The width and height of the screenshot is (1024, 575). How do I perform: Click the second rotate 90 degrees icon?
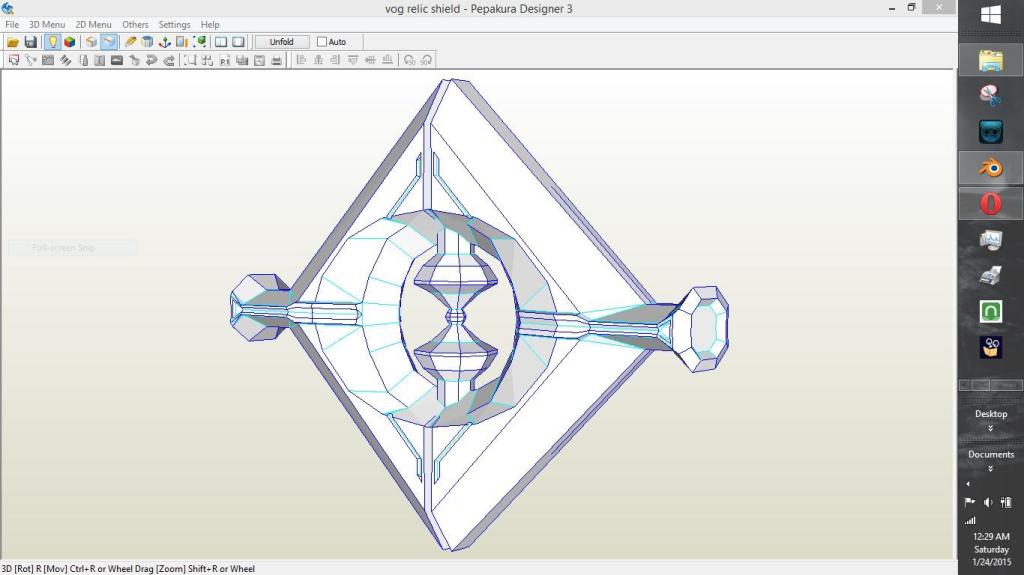tap(426, 60)
